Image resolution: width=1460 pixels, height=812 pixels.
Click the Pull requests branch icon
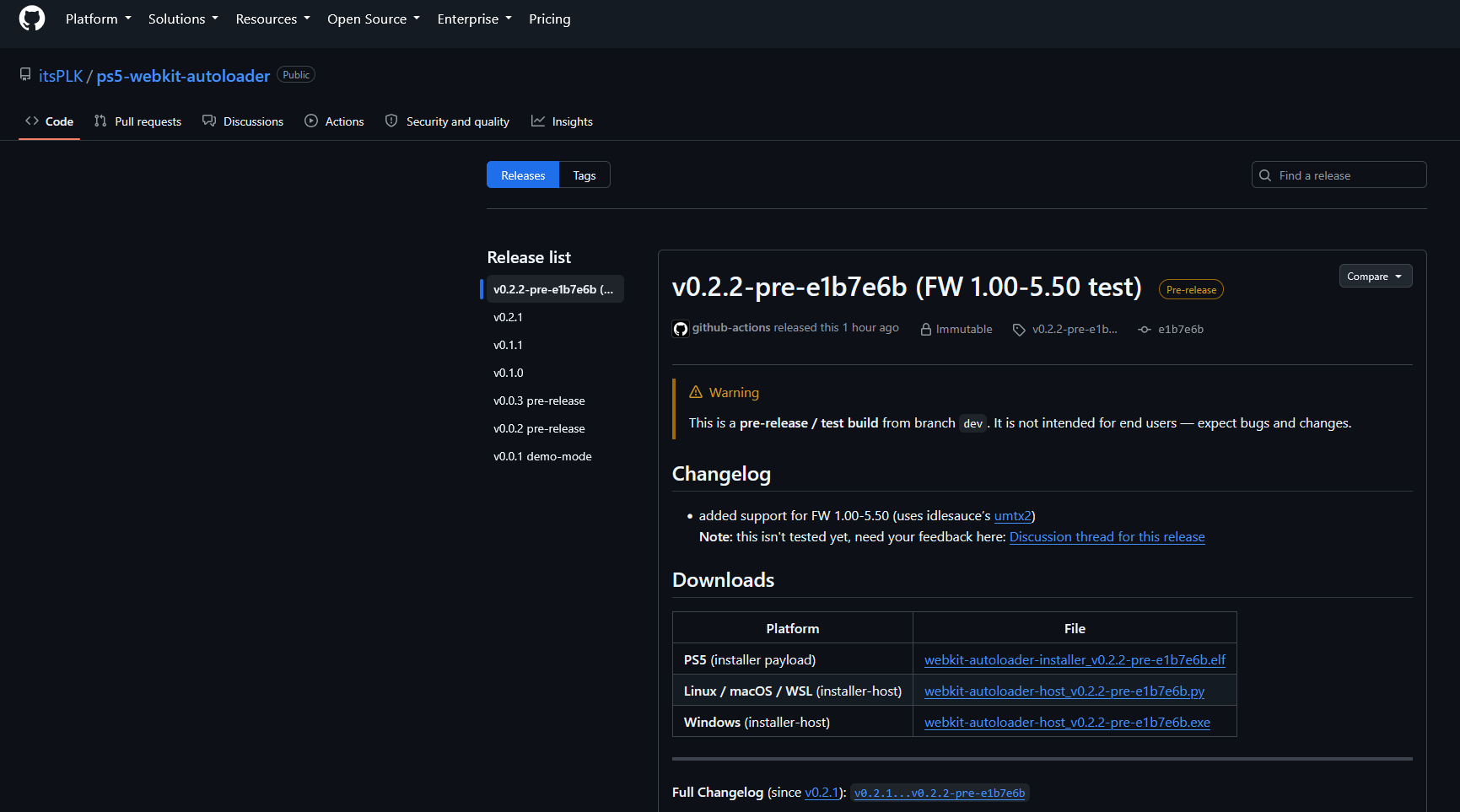(x=100, y=121)
